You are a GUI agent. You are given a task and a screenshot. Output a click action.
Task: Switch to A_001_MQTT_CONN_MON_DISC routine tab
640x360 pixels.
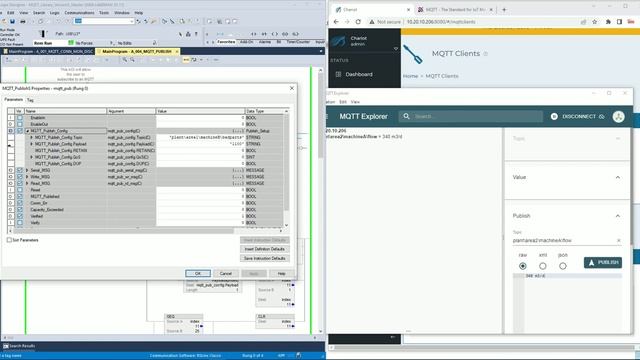pos(48,51)
